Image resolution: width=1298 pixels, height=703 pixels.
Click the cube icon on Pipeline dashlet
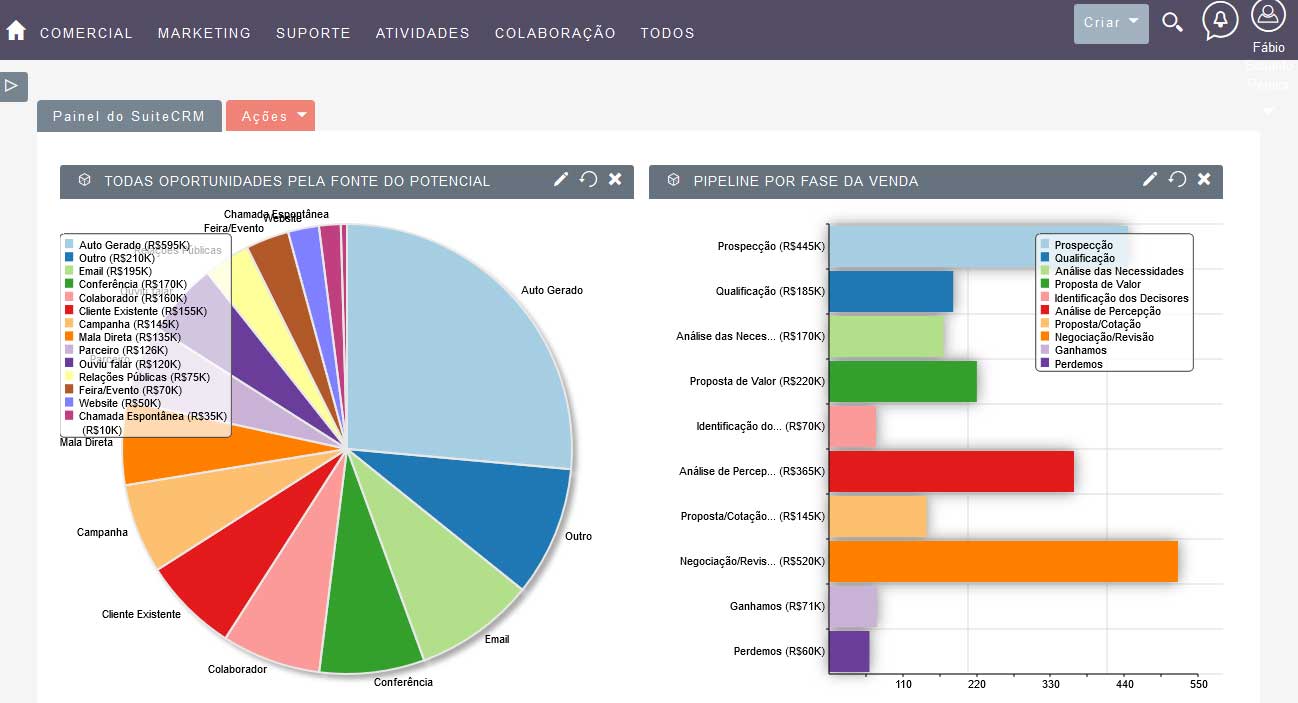674,180
